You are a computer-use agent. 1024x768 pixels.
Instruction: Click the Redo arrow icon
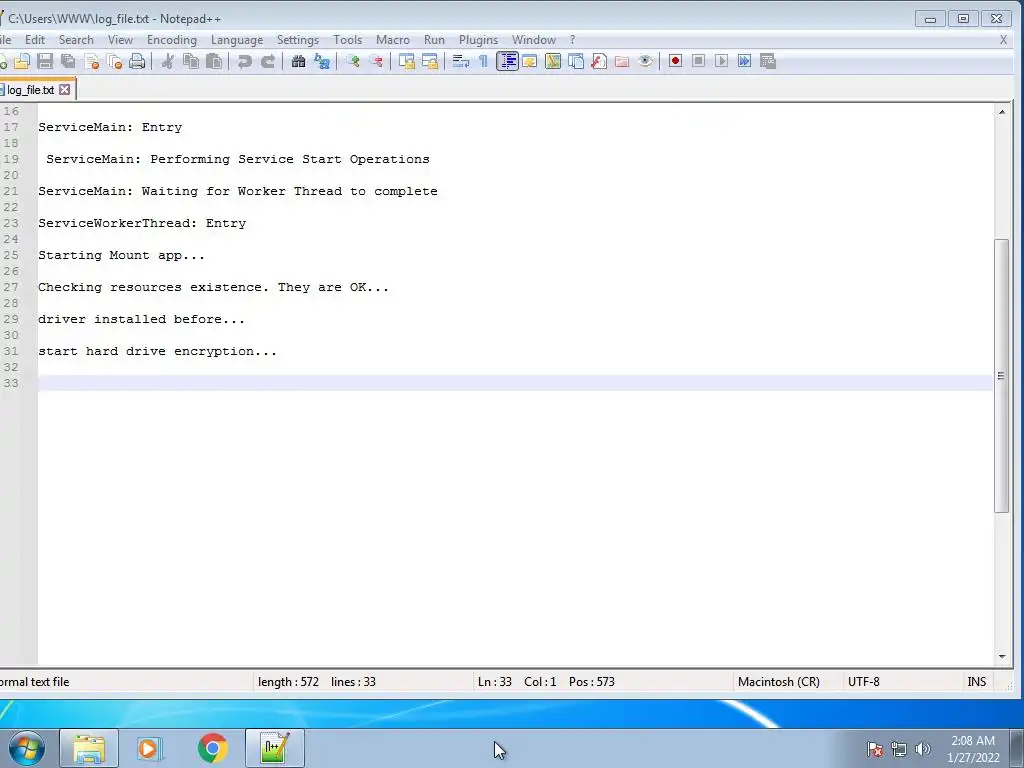click(x=268, y=61)
